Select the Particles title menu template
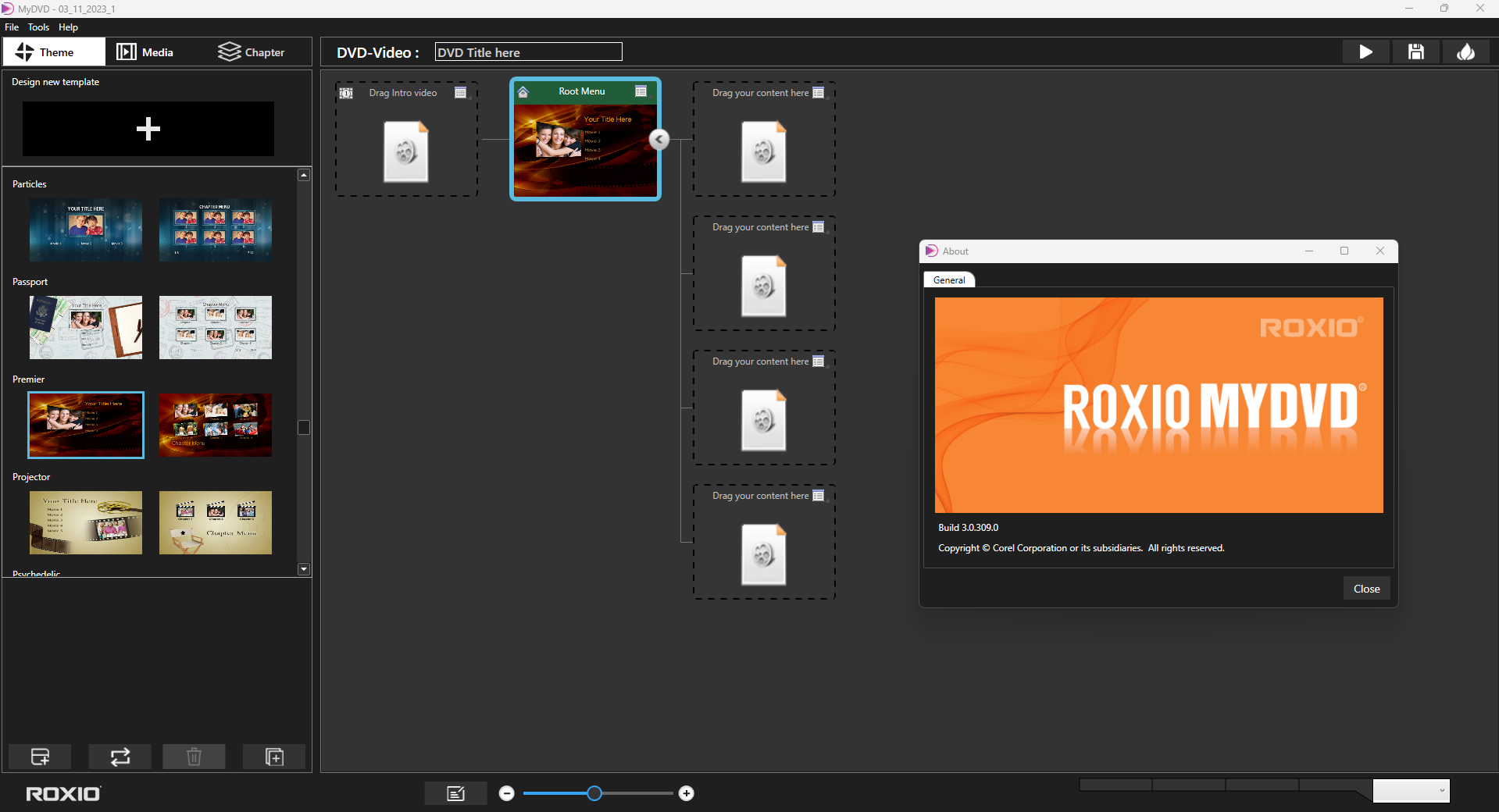The image size is (1499, 812). pos(86,230)
